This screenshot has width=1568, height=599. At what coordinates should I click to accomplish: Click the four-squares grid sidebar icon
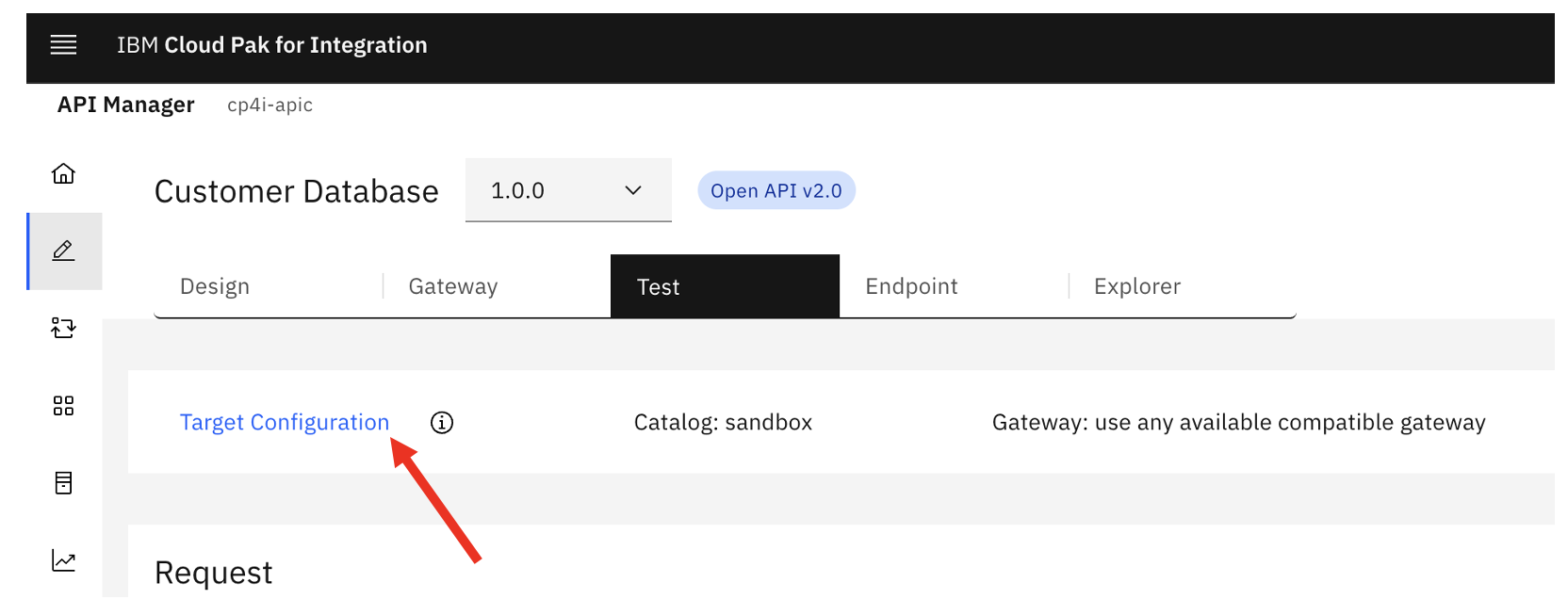click(x=63, y=406)
